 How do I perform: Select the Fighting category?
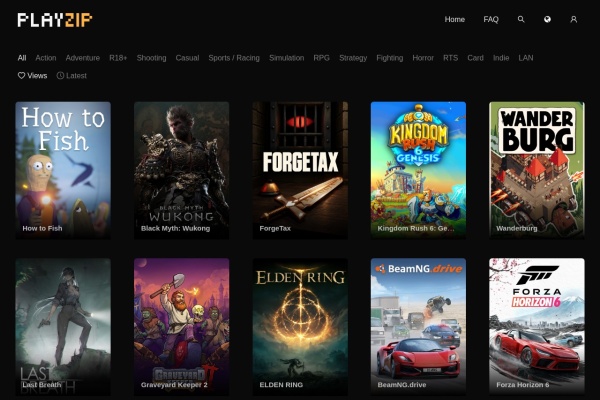[390, 58]
